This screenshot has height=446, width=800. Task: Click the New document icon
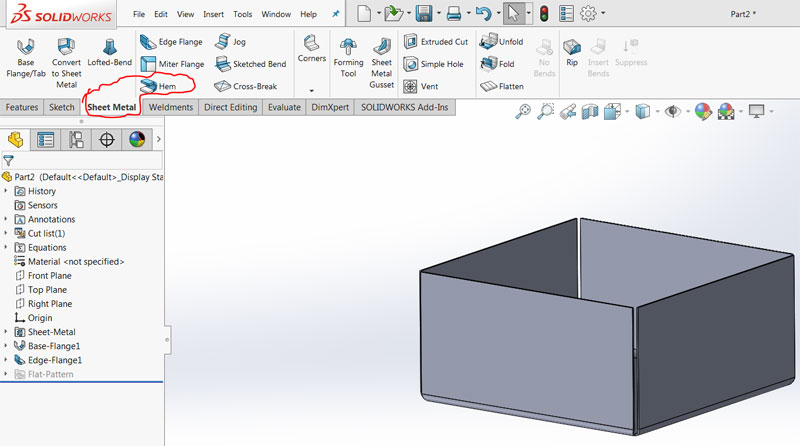364,13
